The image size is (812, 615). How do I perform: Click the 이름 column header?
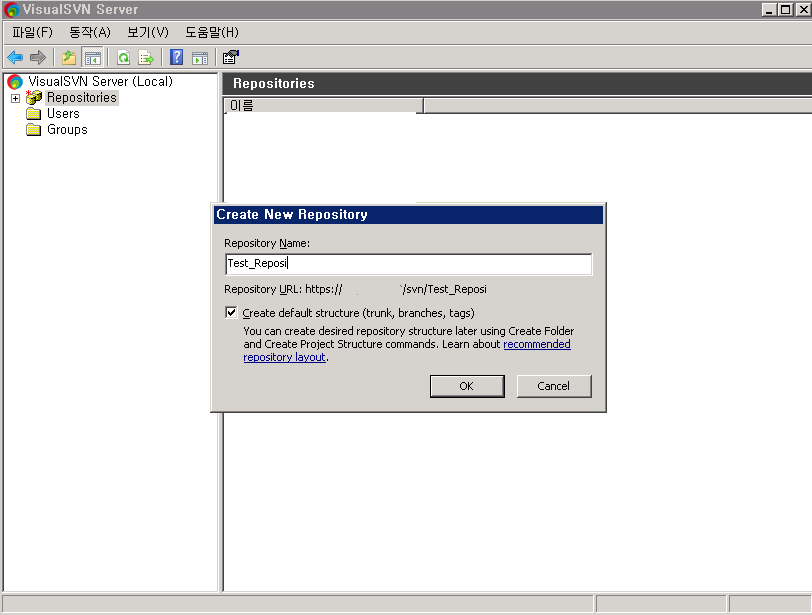click(x=324, y=106)
